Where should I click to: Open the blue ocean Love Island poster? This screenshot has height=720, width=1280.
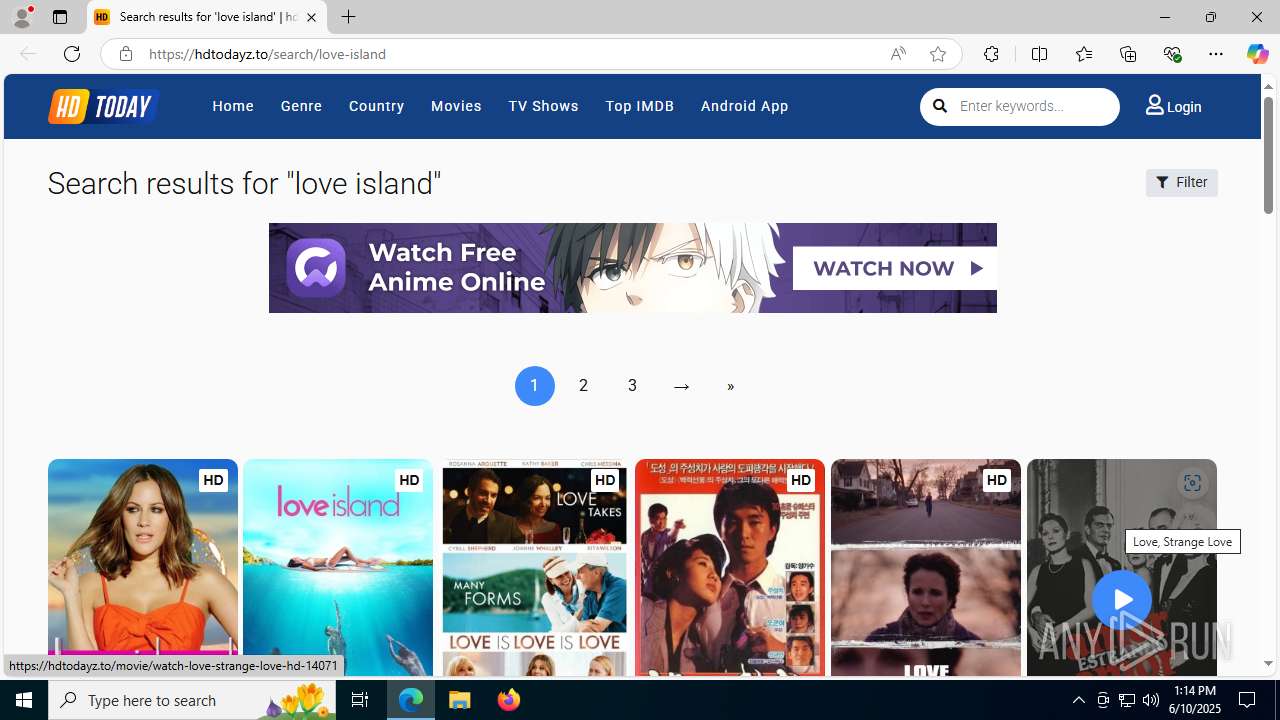click(x=338, y=568)
